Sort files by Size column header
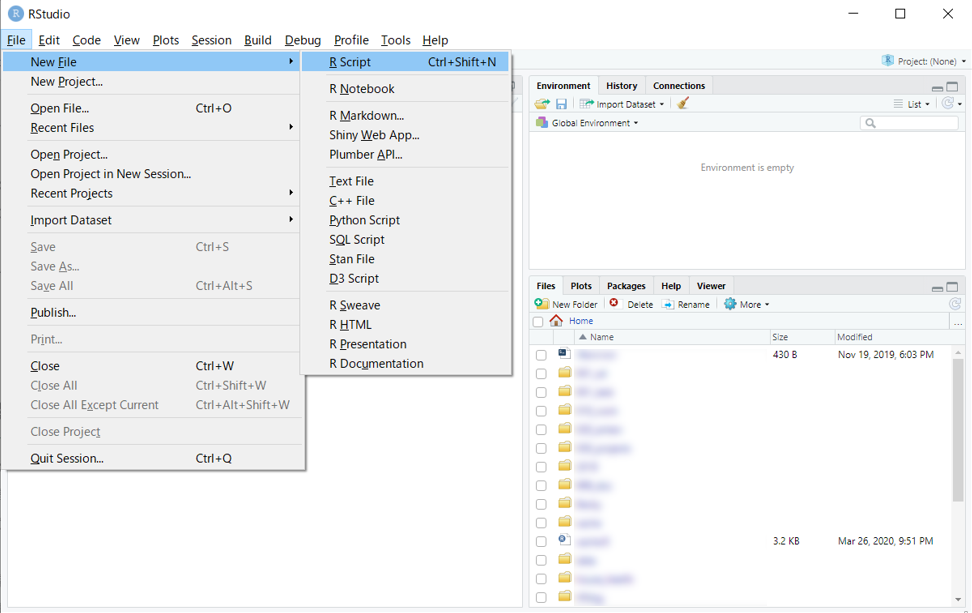 [802, 337]
